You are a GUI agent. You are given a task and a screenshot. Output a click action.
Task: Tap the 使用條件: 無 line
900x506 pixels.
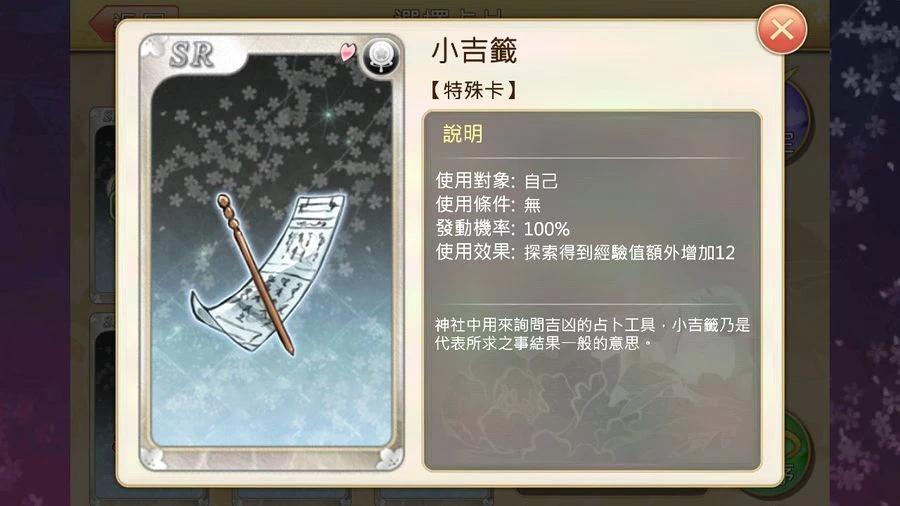click(x=488, y=204)
